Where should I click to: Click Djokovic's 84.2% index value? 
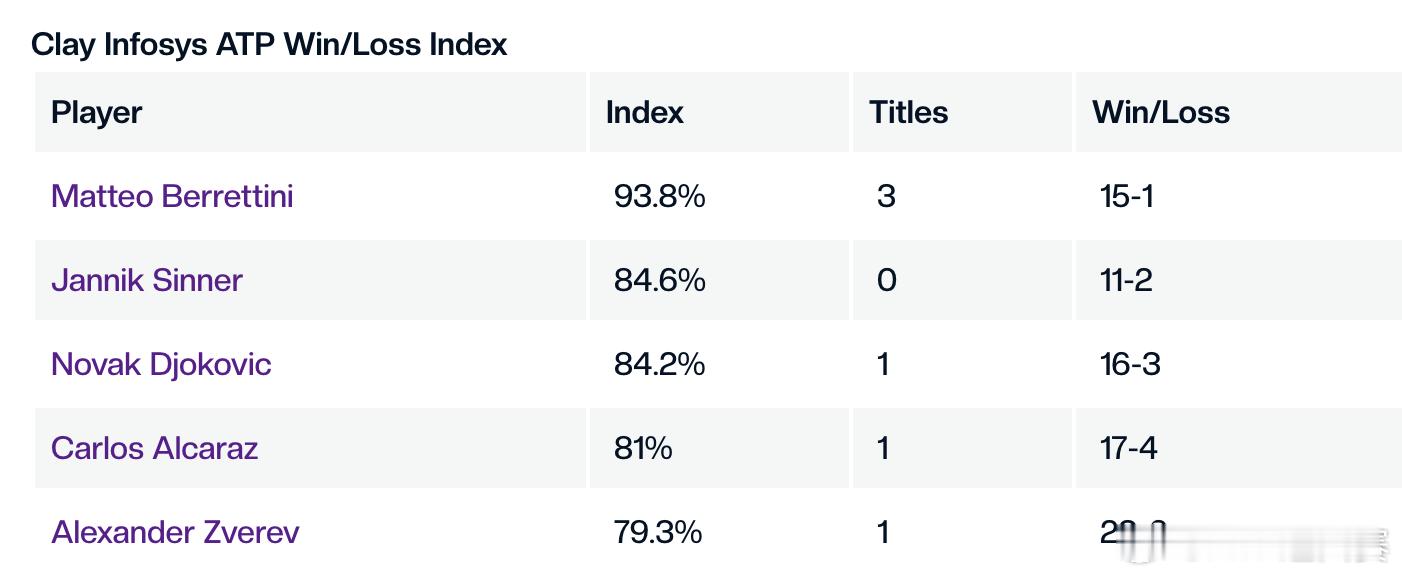660,364
